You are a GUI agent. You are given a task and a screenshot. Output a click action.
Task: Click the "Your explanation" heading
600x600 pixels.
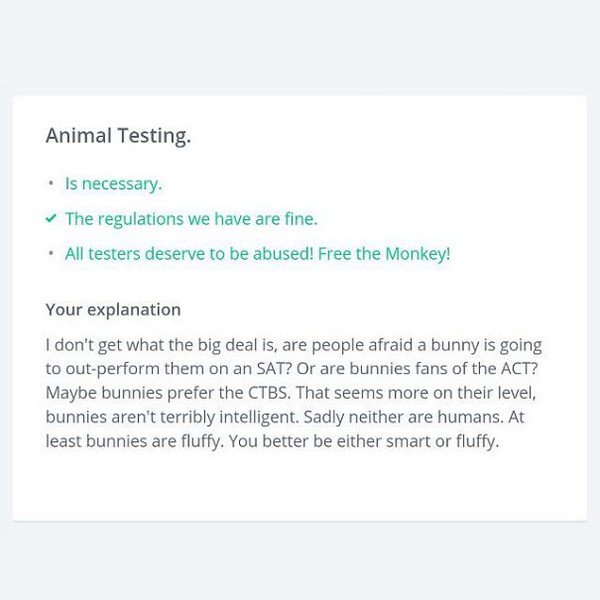coord(113,309)
